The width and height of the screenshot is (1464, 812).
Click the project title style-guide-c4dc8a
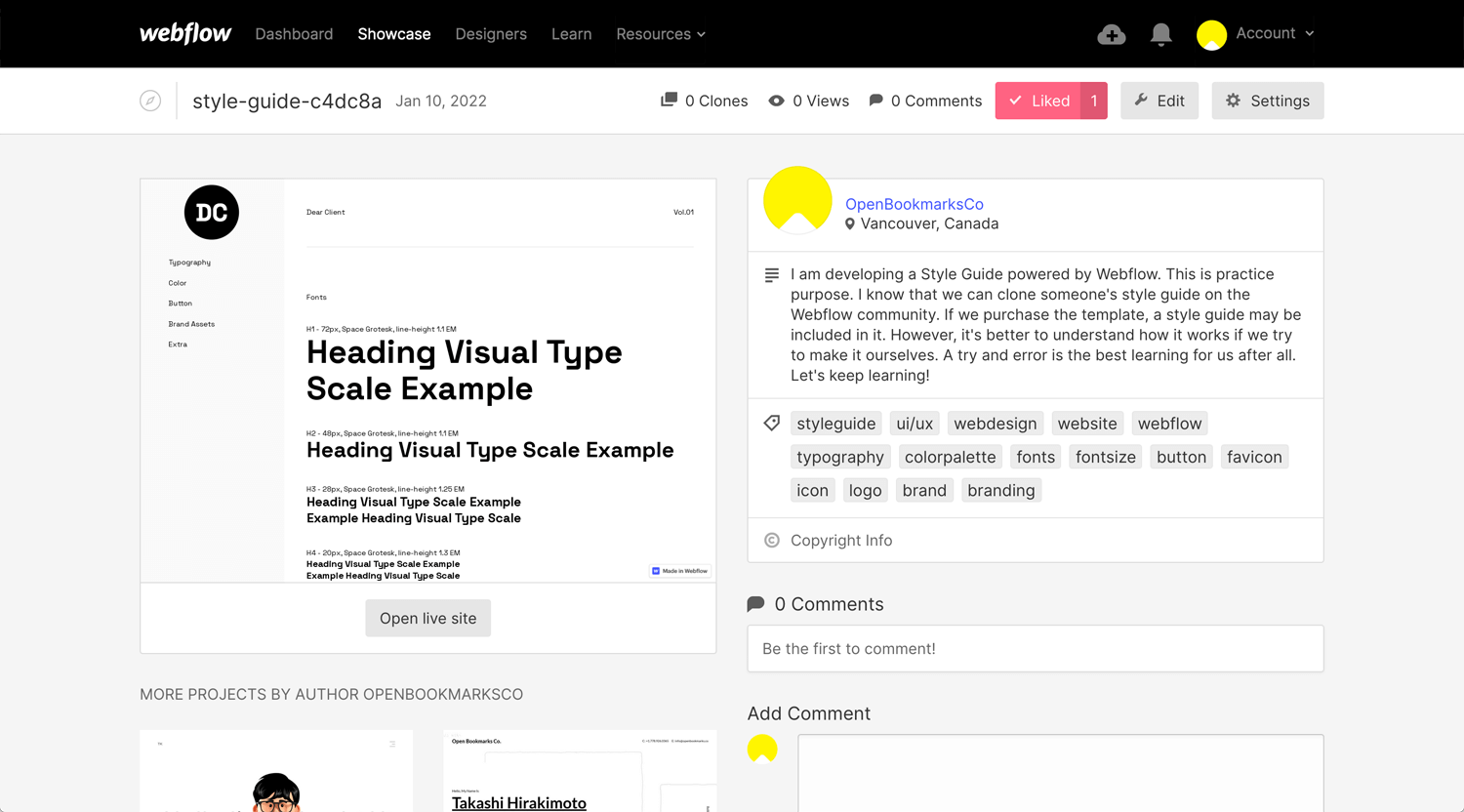click(287, 101)
